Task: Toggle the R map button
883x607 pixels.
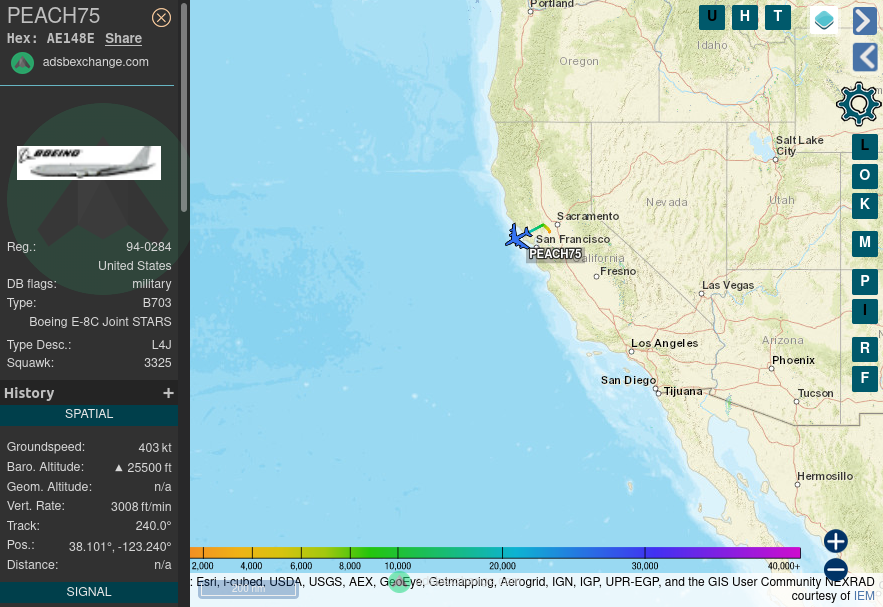Action: pos(864,349)
